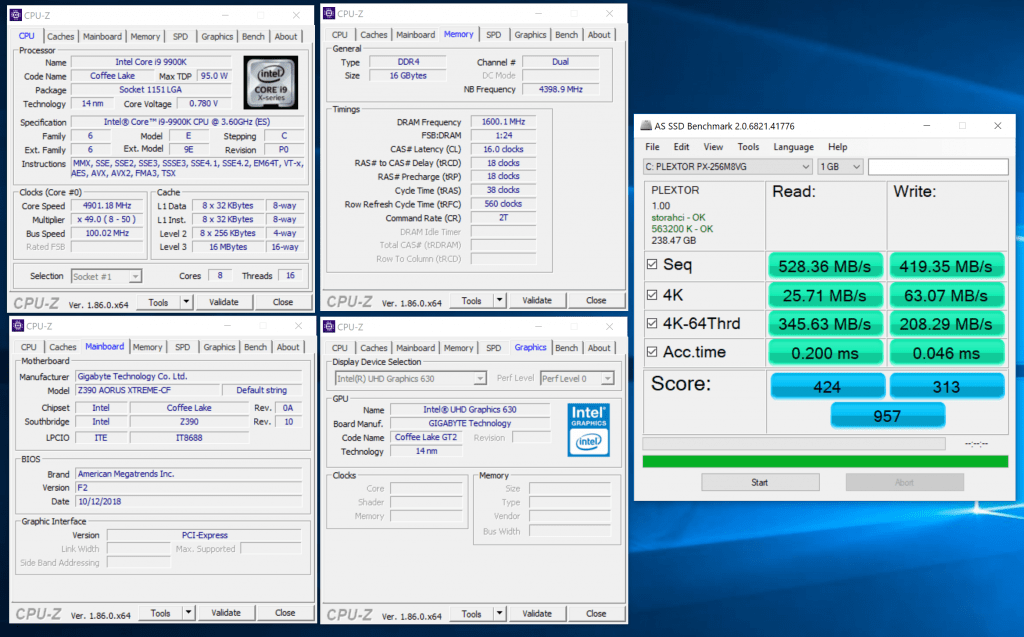Open View menu in AS SSD Benchmark

click(713, 147)
